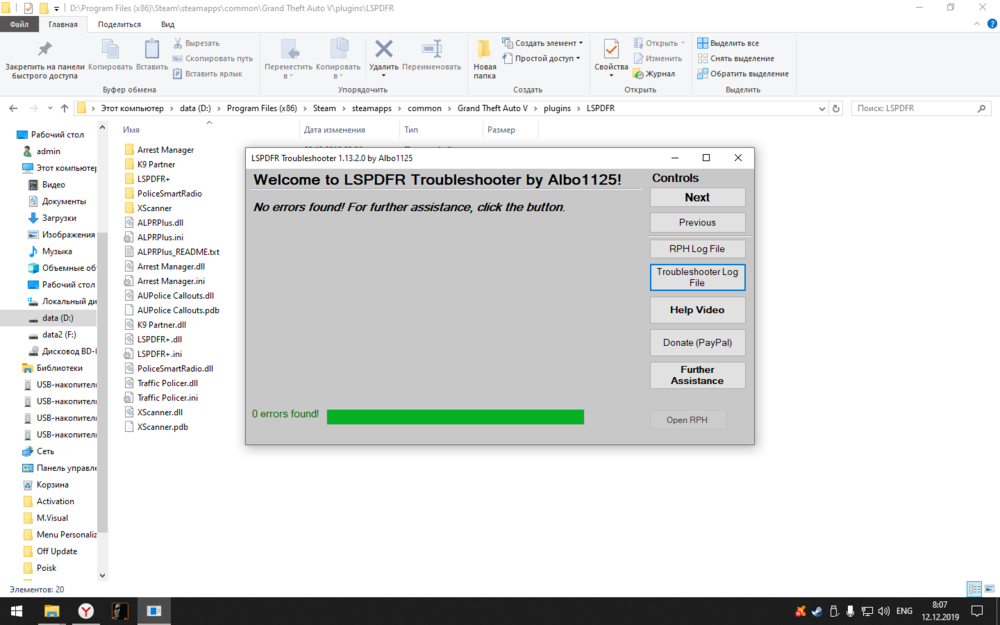Switch to the large icons view
This screenshot has width=1000, height=625.
(989, 589)
